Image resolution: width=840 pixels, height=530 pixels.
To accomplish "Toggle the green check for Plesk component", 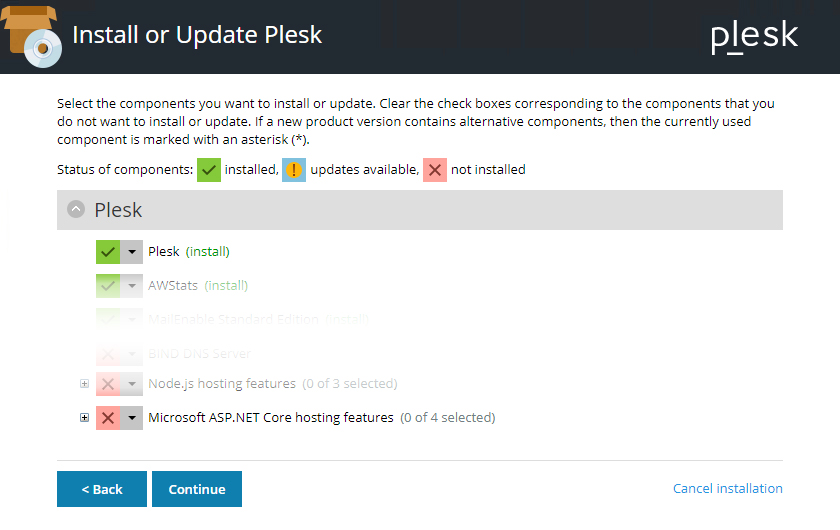I will pos(108,252).
